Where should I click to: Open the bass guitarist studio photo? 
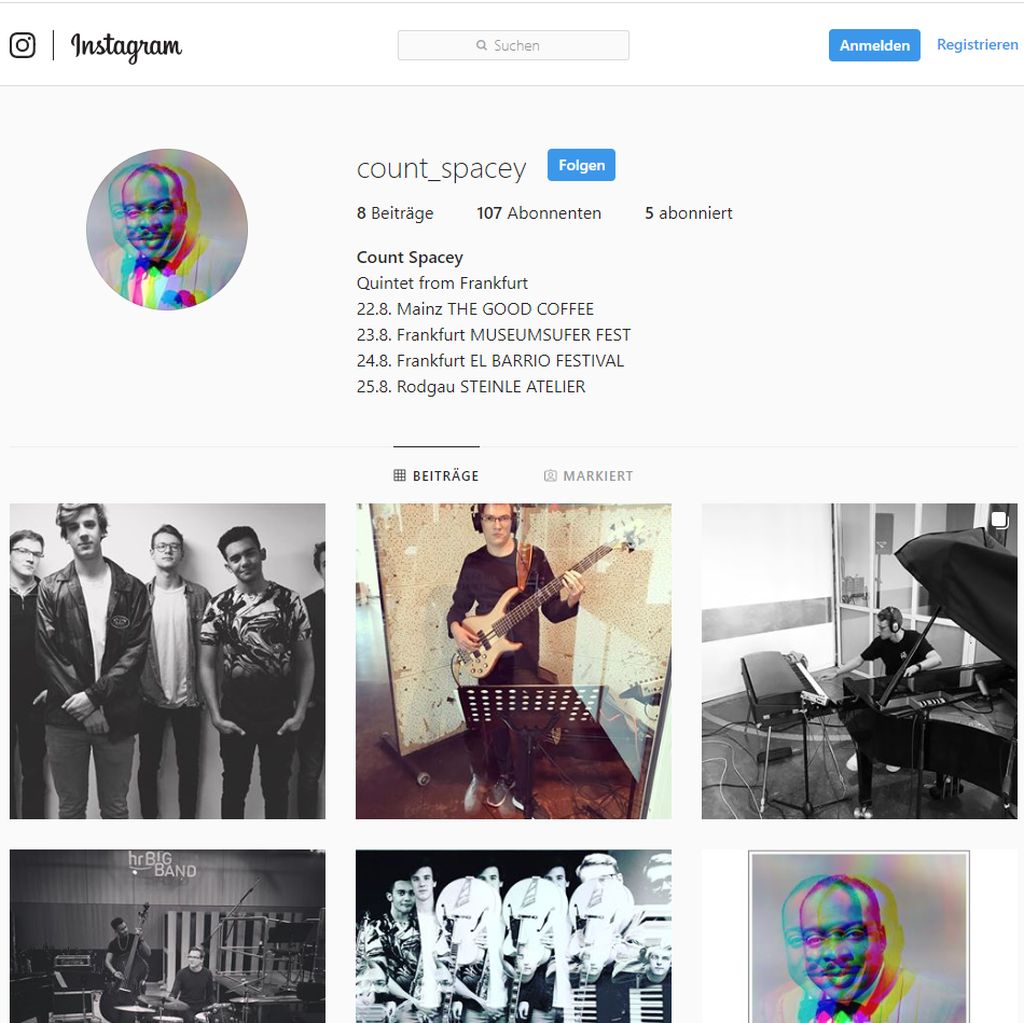[x=513, y=660]
